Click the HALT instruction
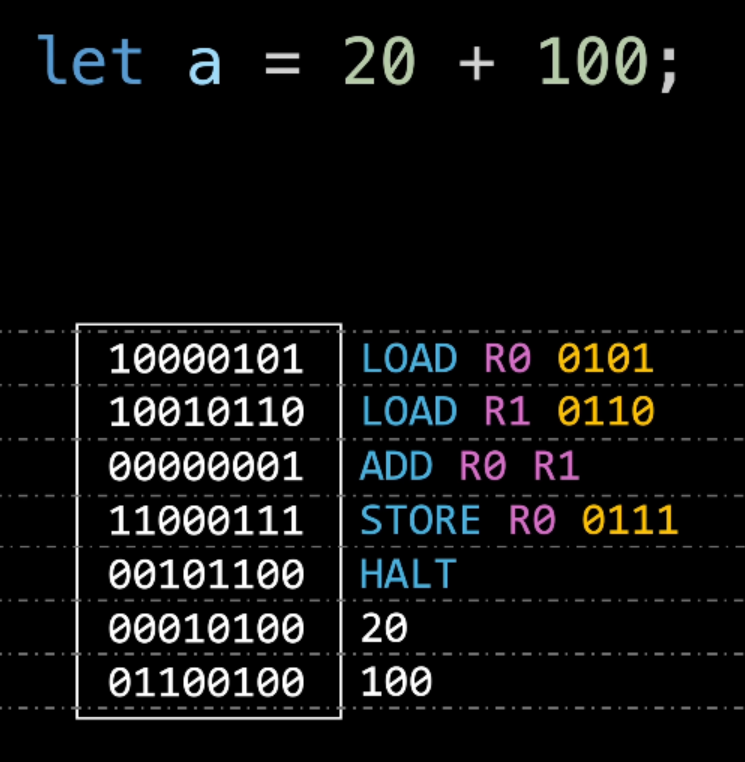The image size is (745, 762). (x=409, y=574)
